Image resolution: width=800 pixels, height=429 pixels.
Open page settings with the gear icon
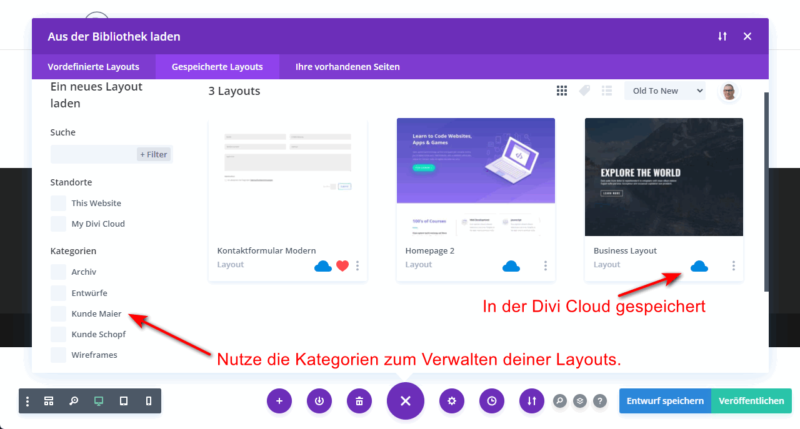pyautogui.click(x=452, y=401)
